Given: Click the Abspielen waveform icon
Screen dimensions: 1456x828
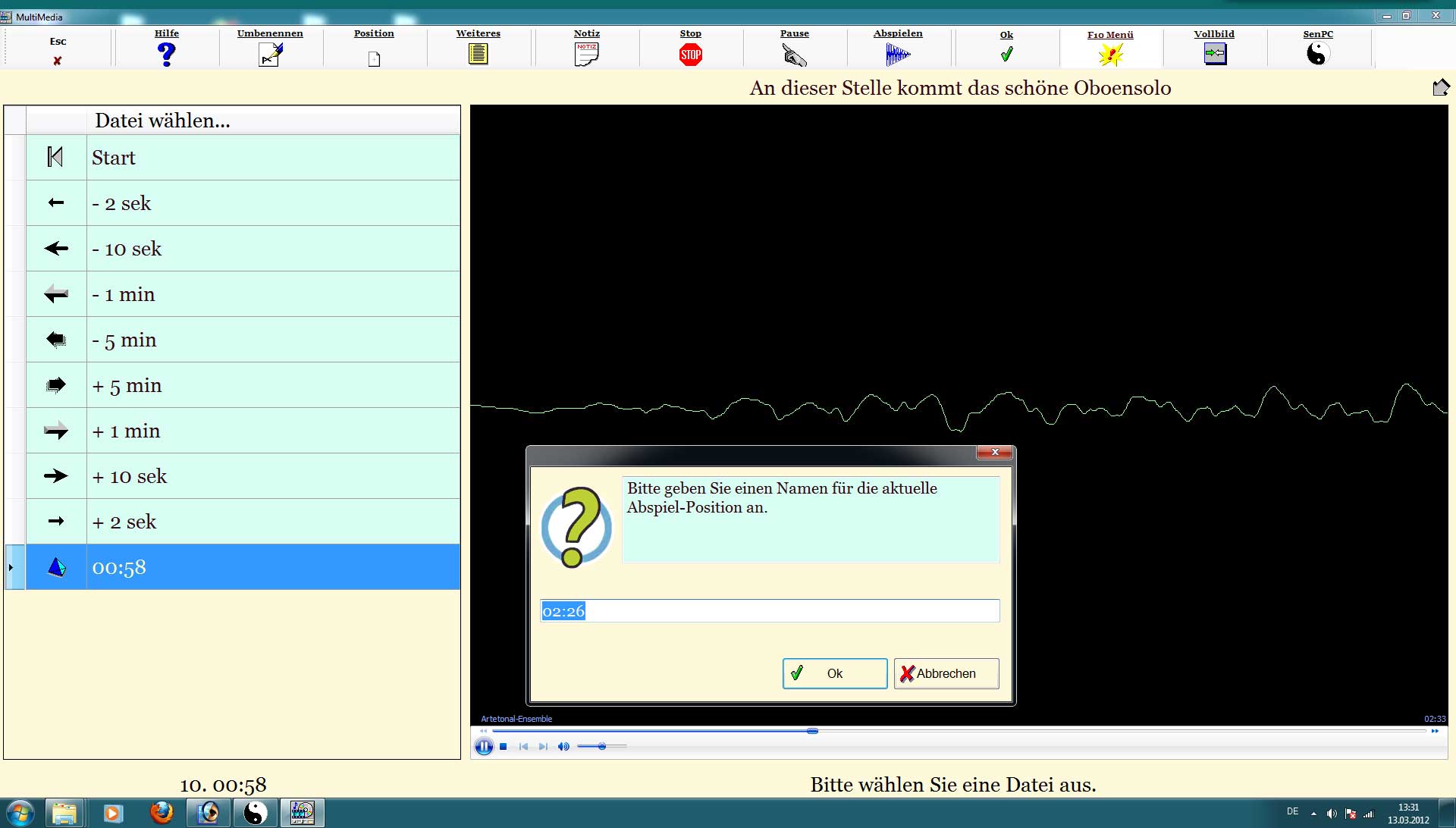Looking at the screenshot, I should coord(898,54).
